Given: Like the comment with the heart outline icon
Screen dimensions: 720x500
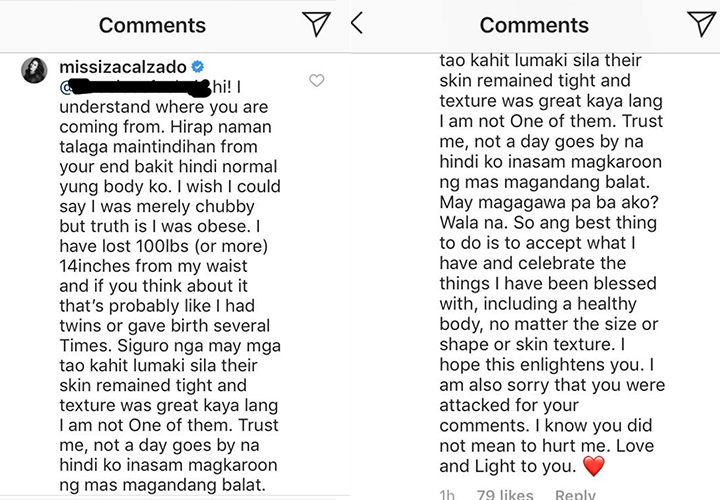Looking at the screenshot, I should pyautogui.click(x=317, y=81).
